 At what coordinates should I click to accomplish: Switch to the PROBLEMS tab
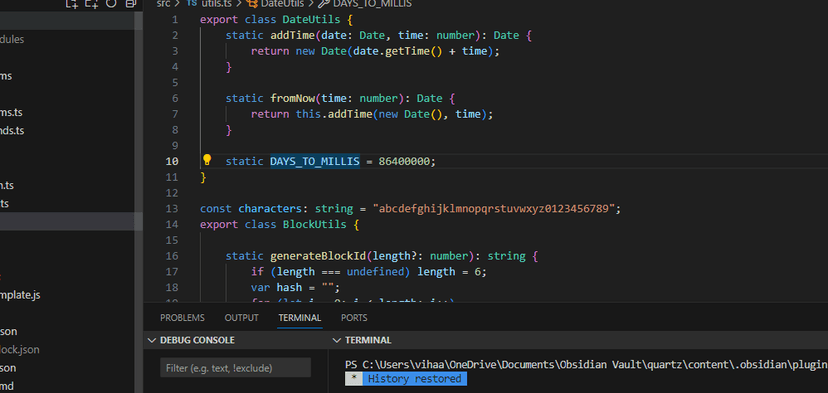(182, 318)
